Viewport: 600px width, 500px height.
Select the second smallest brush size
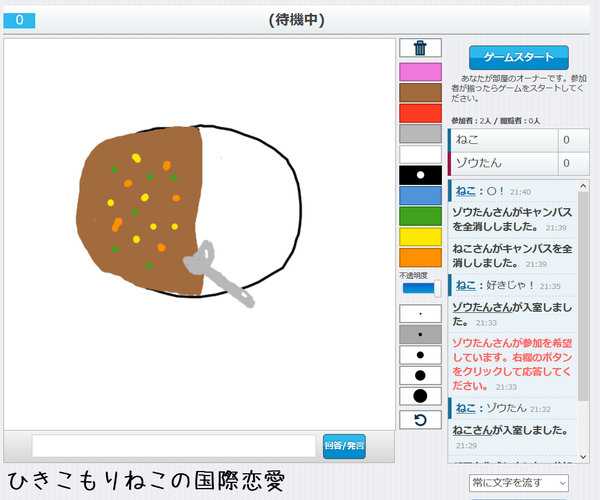tap(420, 334)
